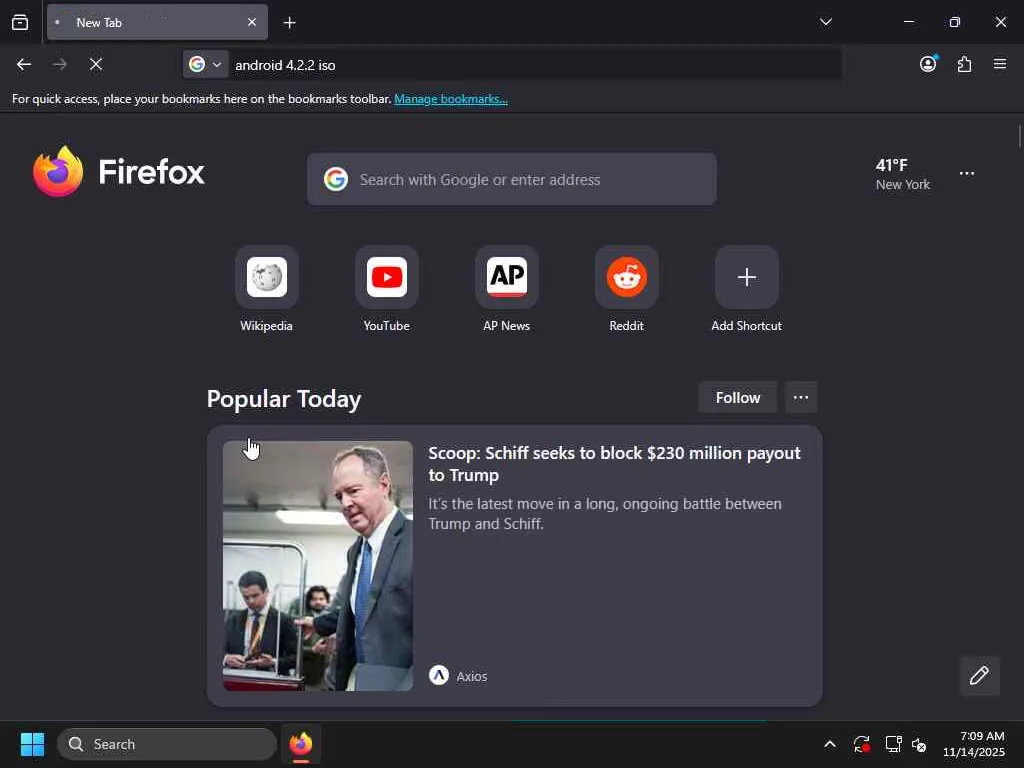Open the network display tray icon
This screenshot has height=768, width=1024.
point(893,744)
